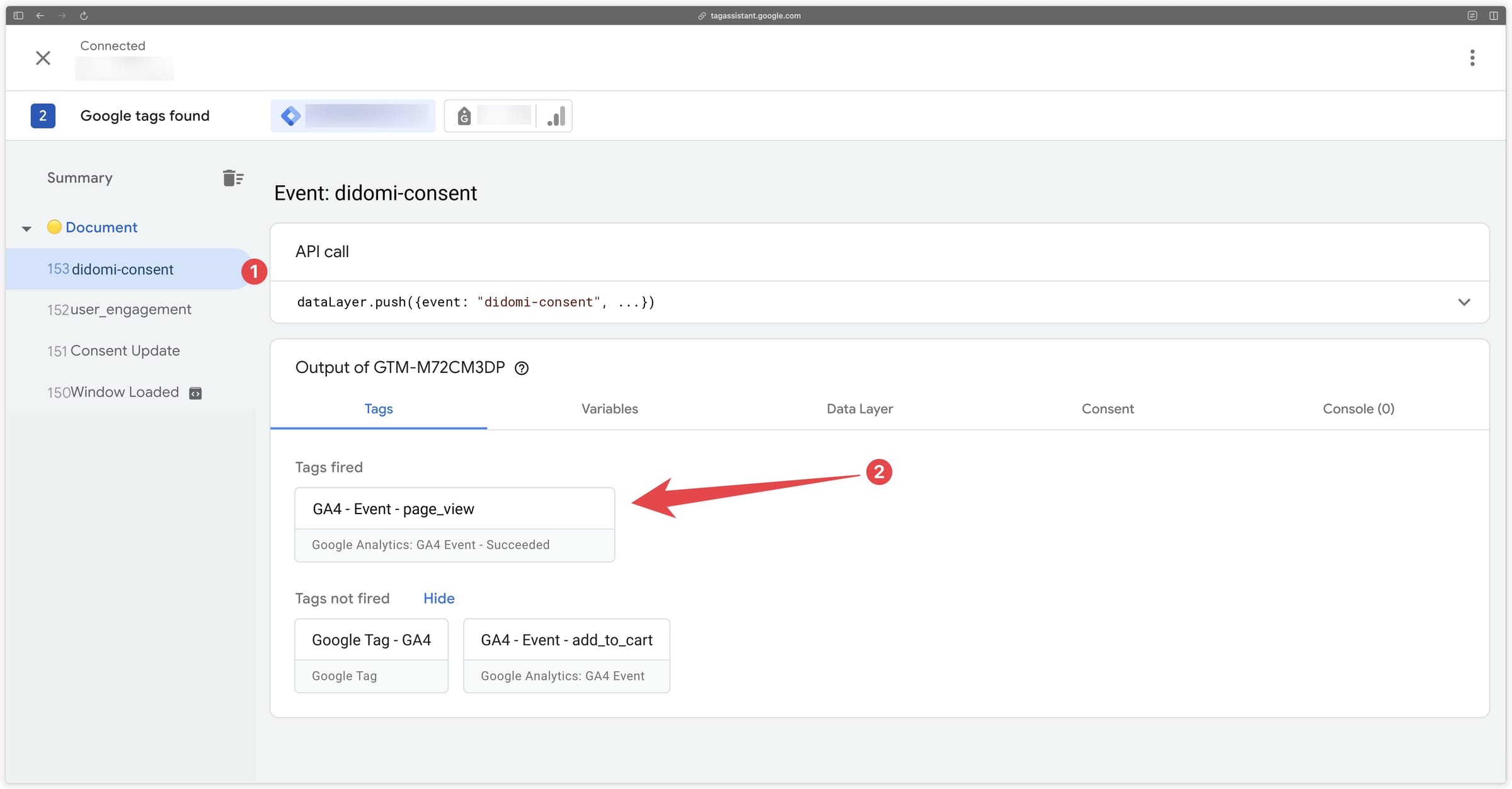The width and height of the screenshot is (1512, 789).
Task: Click the dataLayer.push didomi-consent code text
Action: point(476,302)
